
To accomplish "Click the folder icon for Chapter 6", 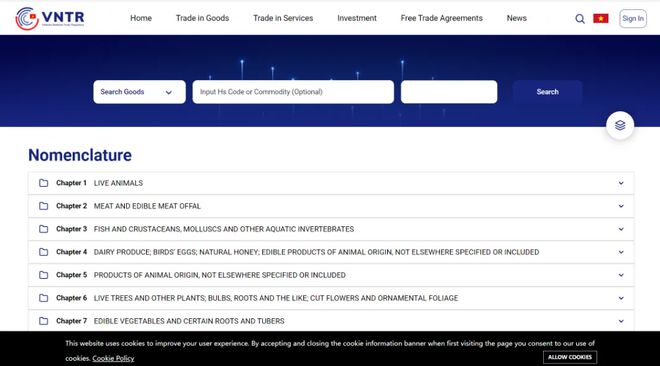I will [43, 298].
